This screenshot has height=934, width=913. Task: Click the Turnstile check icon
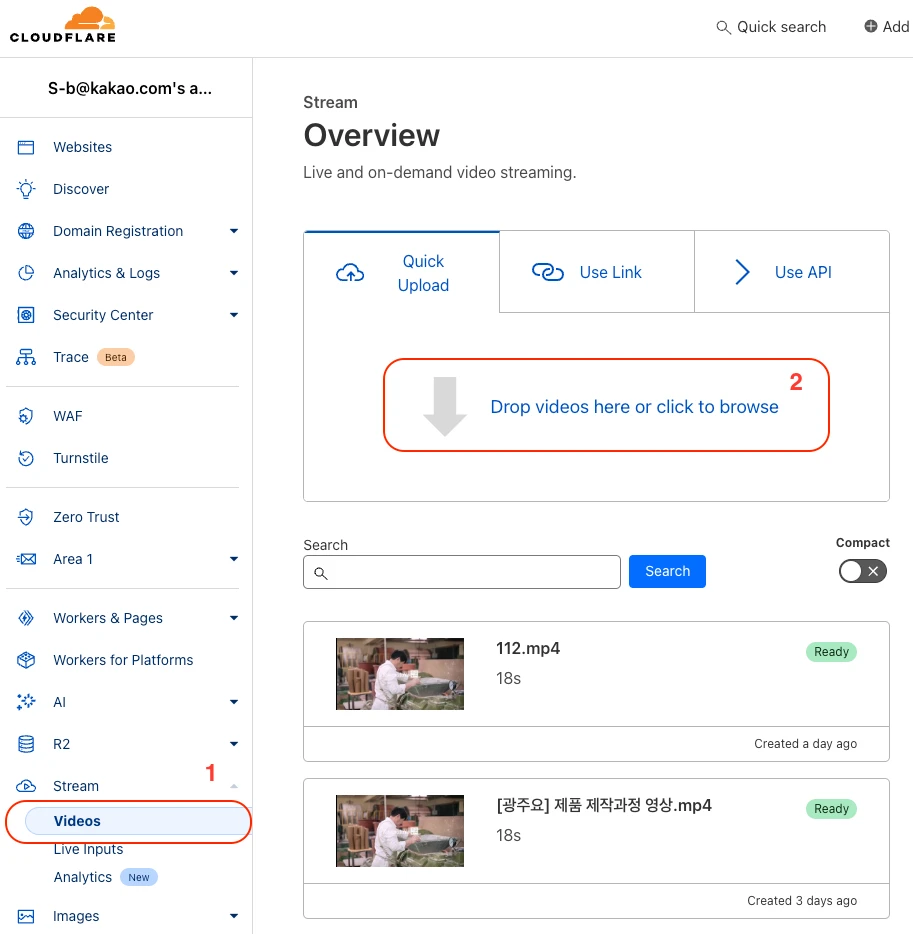[26, 458]
